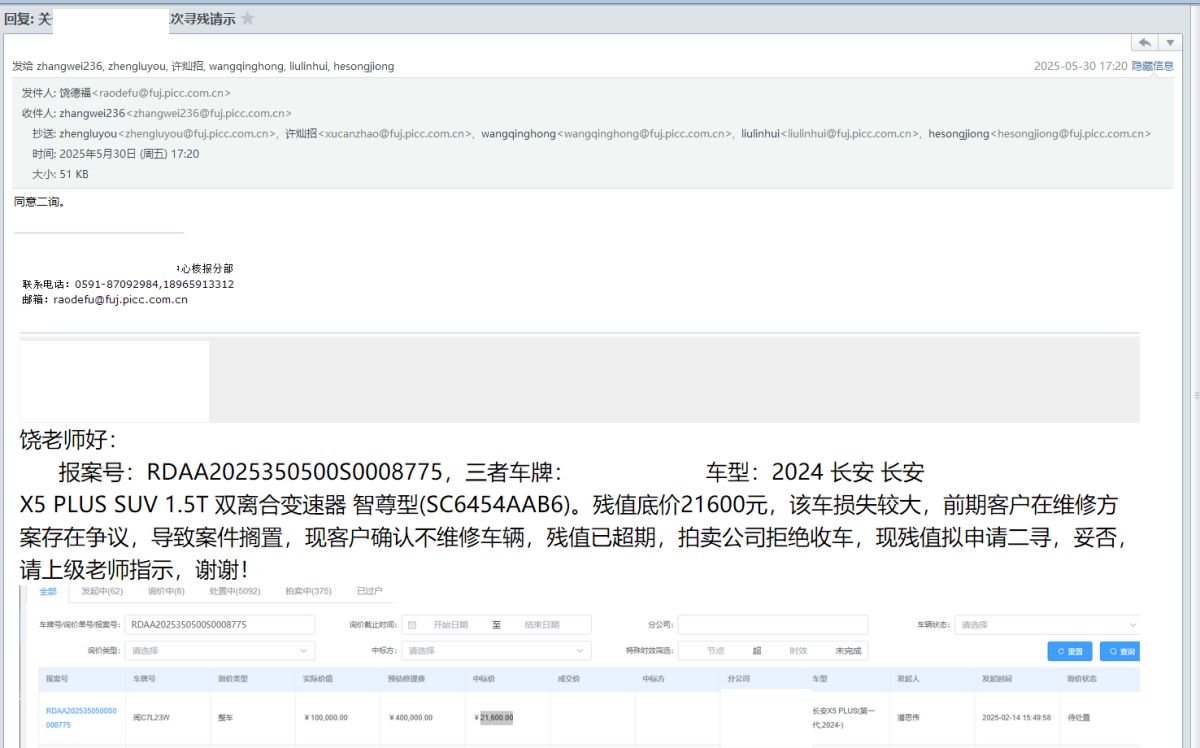The height and width of the screenshot is (748, 1200).
Task: Open the more actions arrow beside reply
Action: [x=1170, y=42]
